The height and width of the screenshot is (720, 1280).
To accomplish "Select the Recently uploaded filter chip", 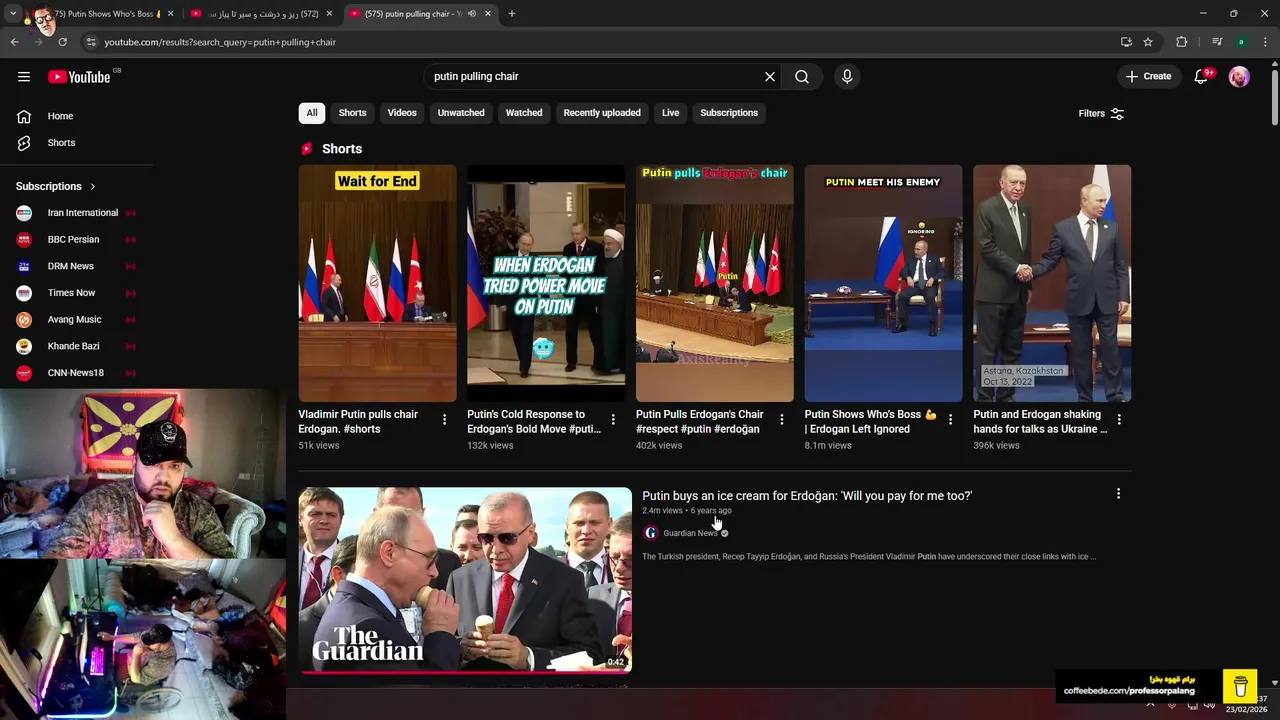I will click(x=602, y=113).
